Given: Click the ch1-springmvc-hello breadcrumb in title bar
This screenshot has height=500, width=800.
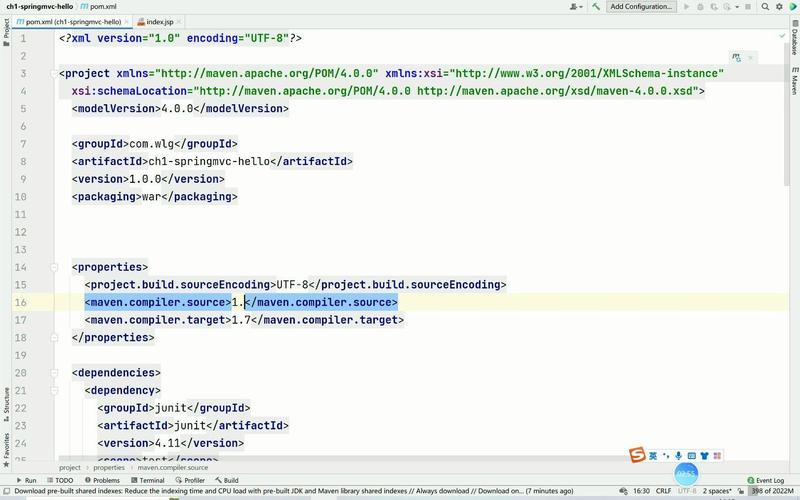Looking at the screenshot, I should (39, 7).
